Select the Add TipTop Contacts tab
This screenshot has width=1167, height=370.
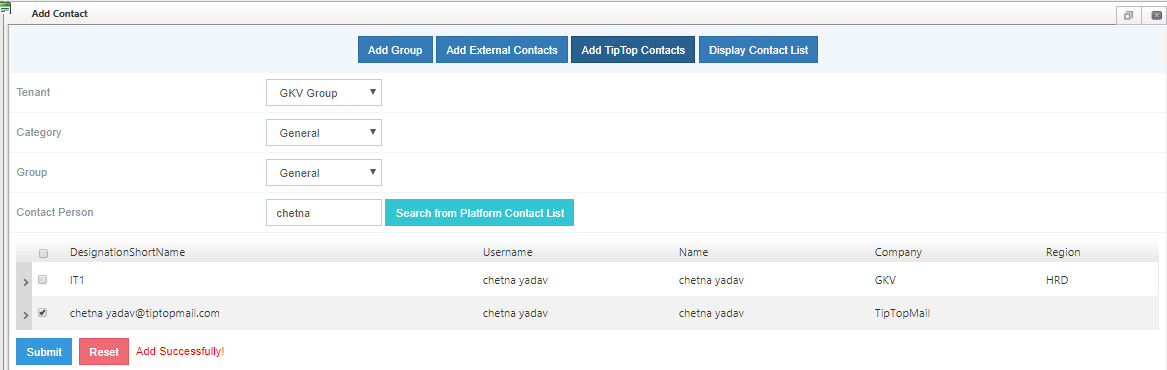[633, 50]
